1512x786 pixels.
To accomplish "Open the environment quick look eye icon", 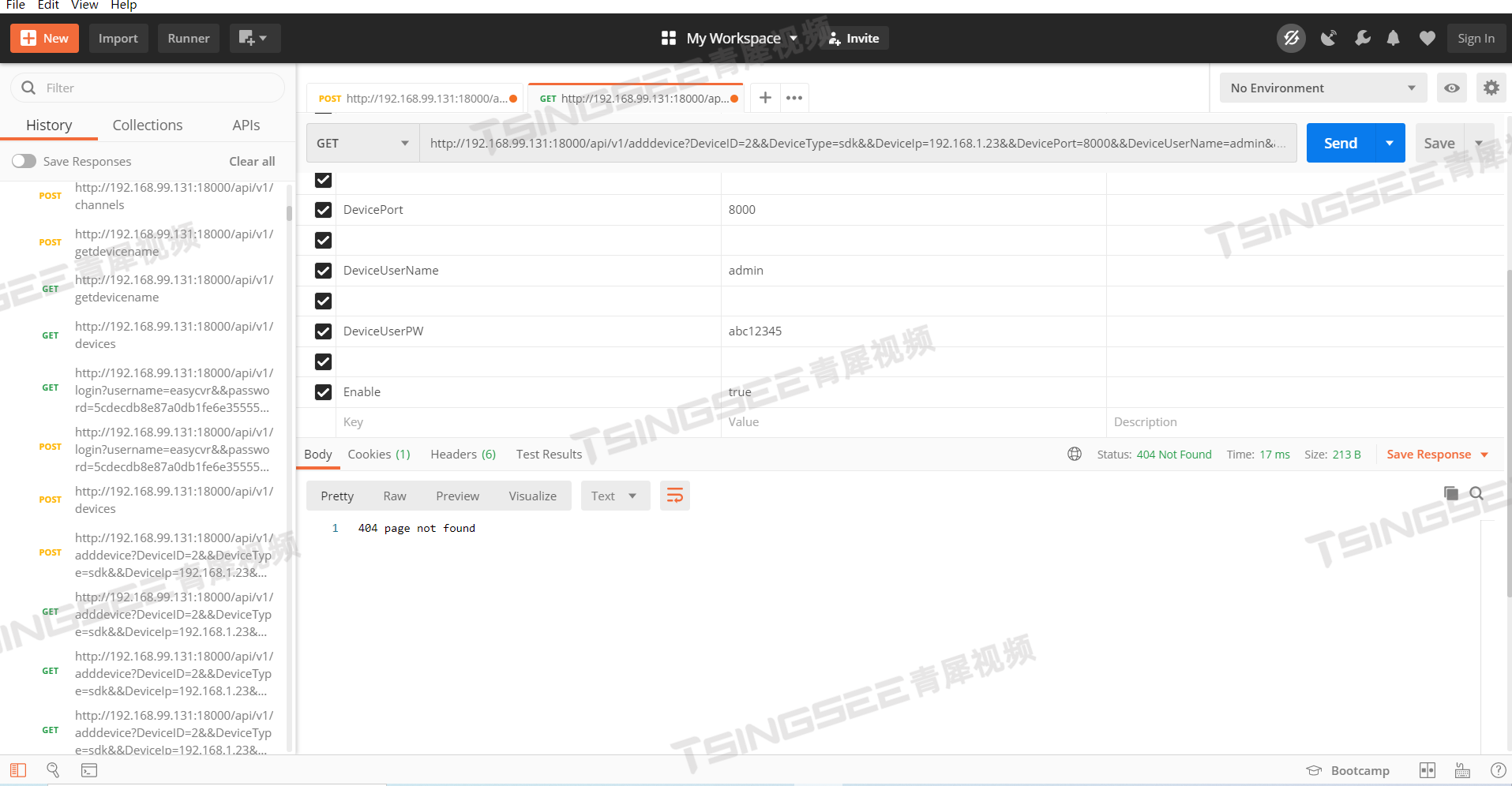I will (1452, 88).
